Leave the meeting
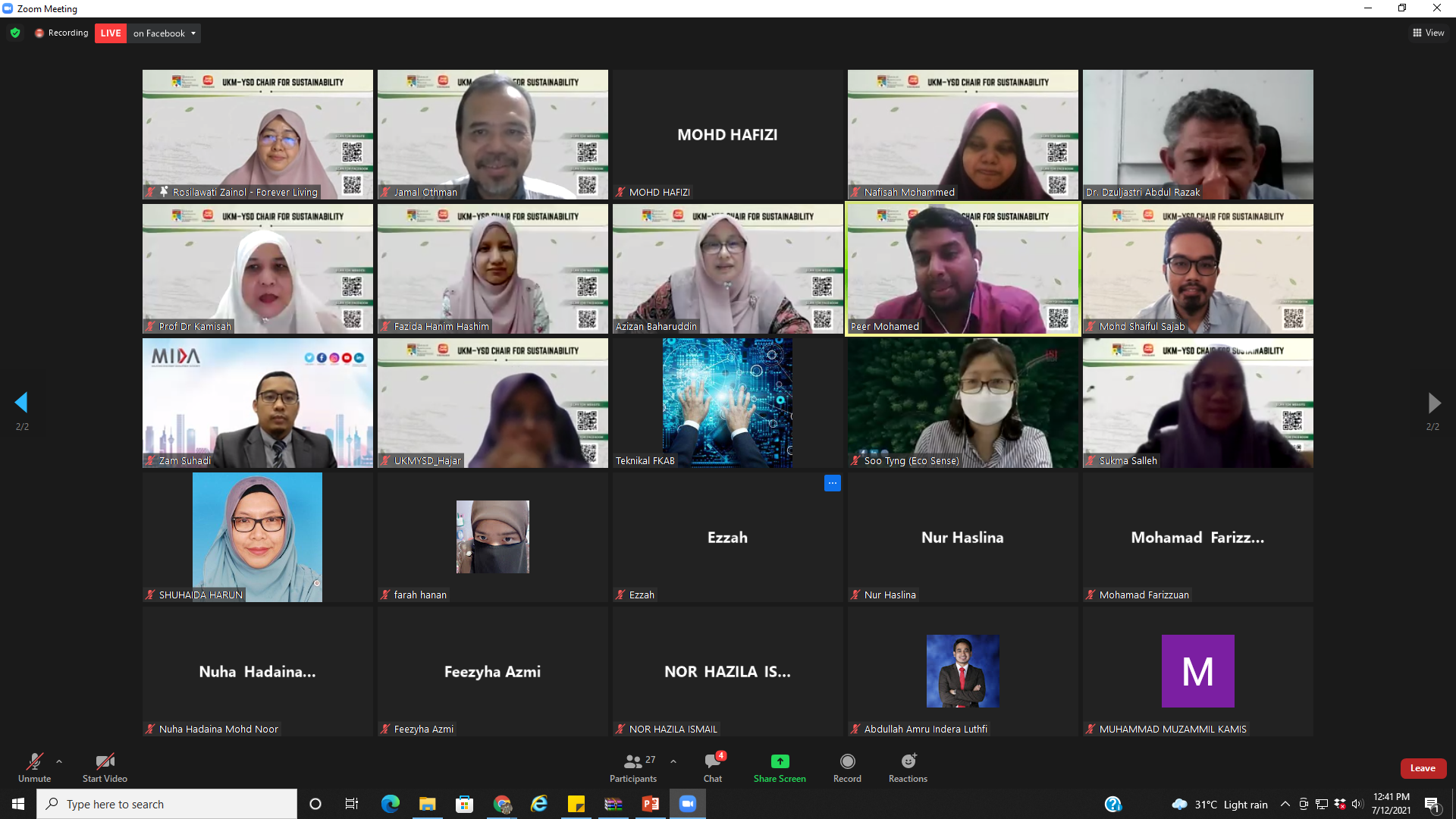Viewport: 1456px width, 819px height. click(1423, 768)
